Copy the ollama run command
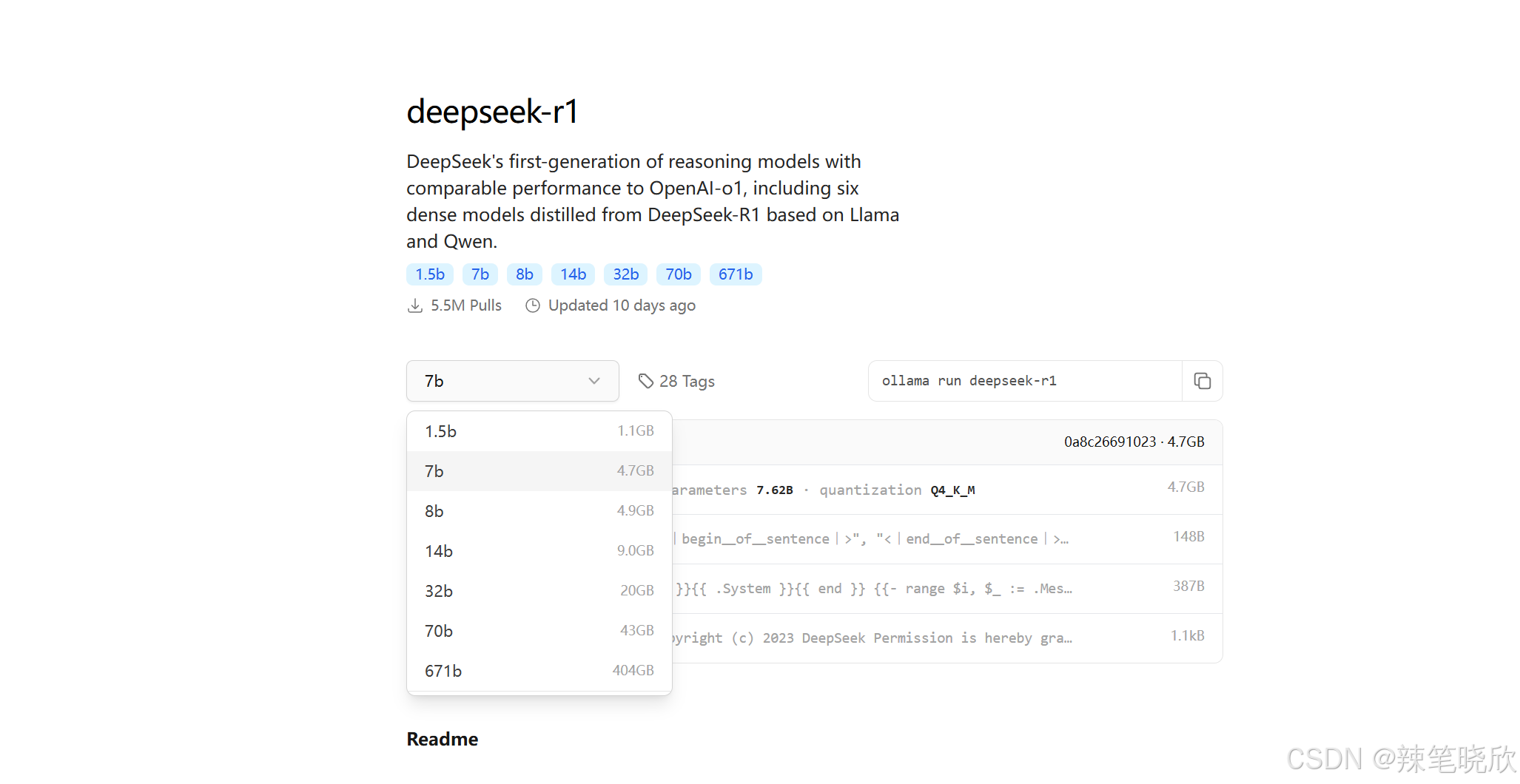Image resolution: width=1520 pixels, height=784 pixels. point(1203,381)
